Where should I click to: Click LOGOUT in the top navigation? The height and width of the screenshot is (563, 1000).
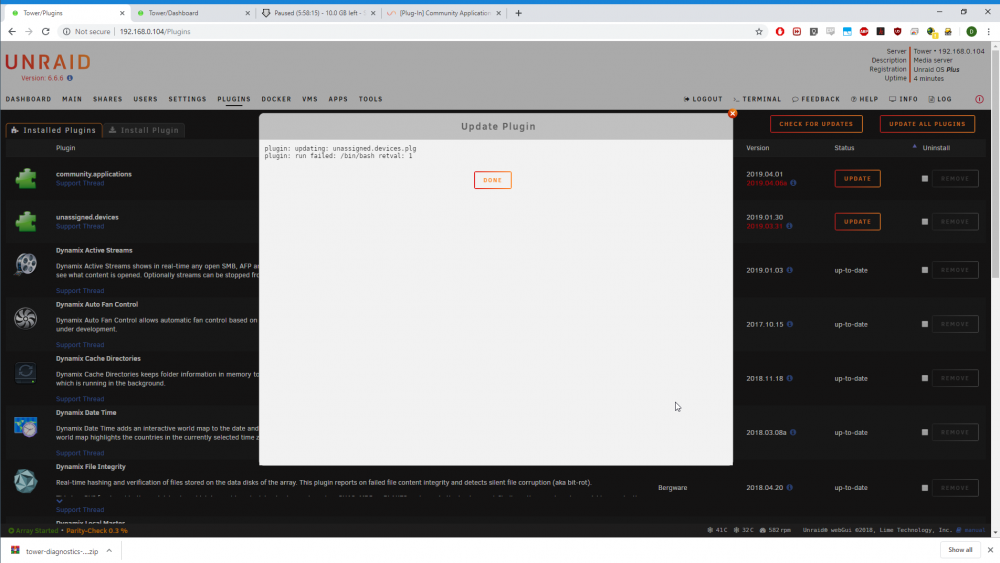click(x=703, y=99)
